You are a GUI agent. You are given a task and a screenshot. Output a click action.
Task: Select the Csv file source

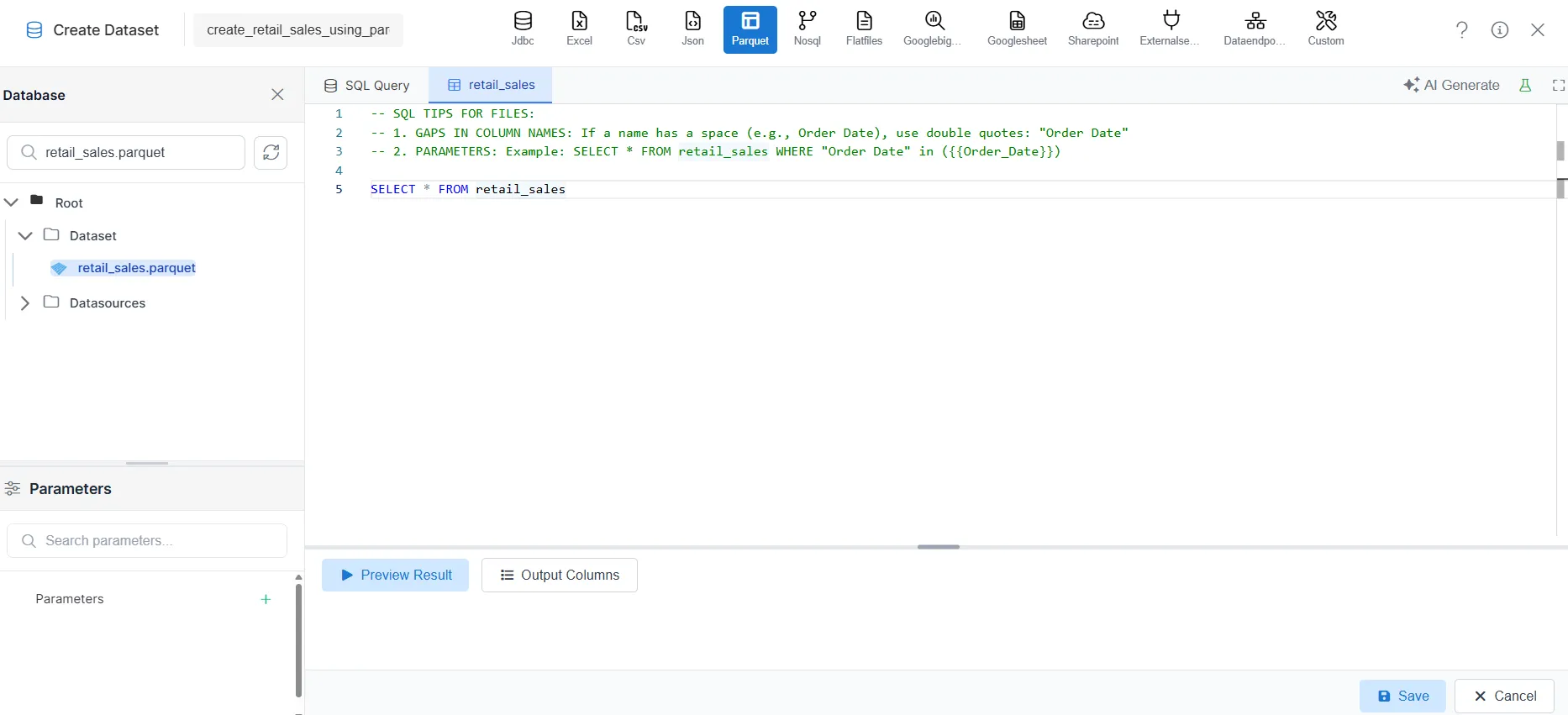point(636,29)
